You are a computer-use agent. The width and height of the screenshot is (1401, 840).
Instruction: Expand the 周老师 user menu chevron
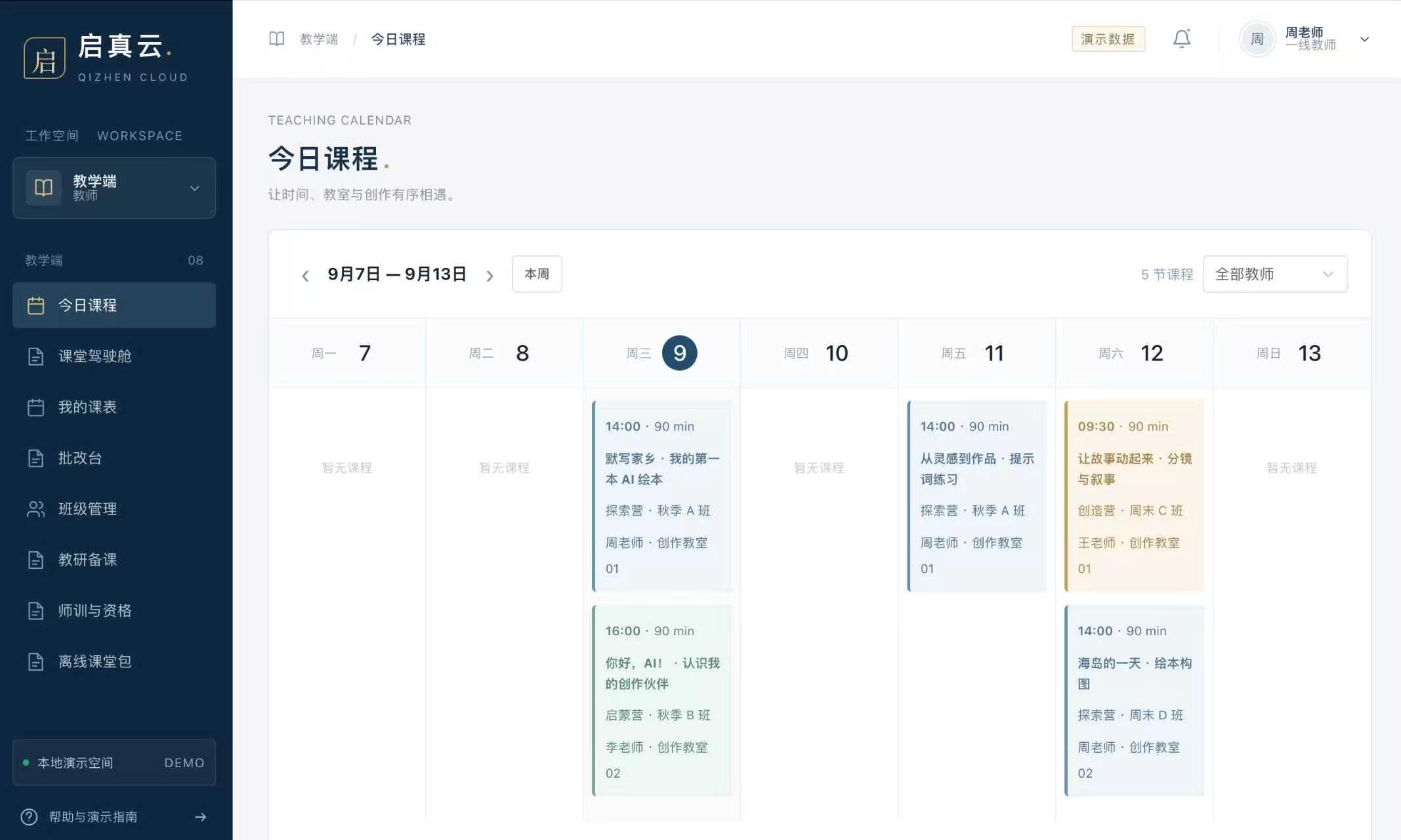[1364, 39]
